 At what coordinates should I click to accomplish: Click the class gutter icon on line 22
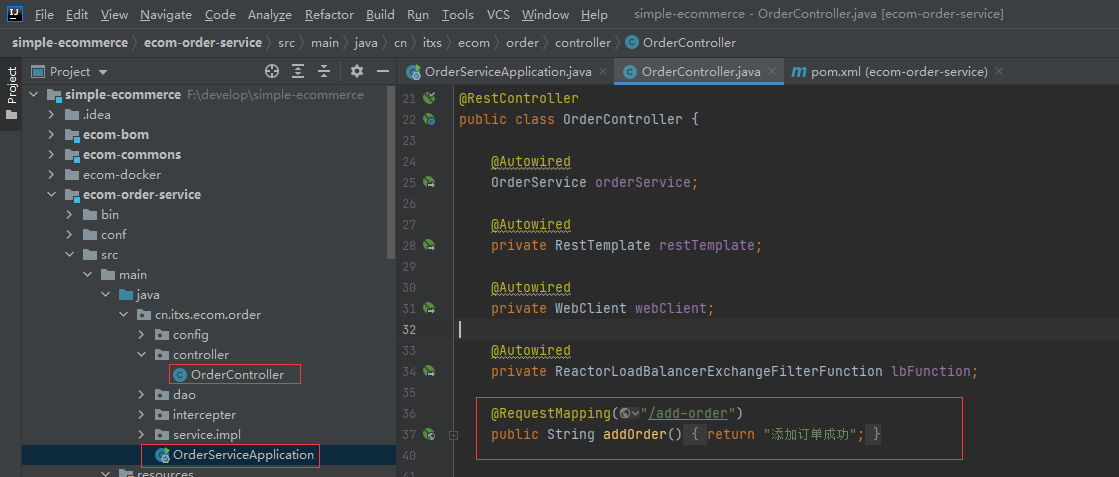pyautogui.click(x=429, y=119)
